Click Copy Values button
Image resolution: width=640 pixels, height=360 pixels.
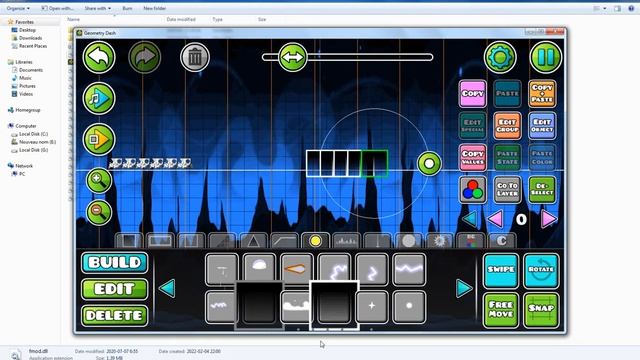pos(473,158)
